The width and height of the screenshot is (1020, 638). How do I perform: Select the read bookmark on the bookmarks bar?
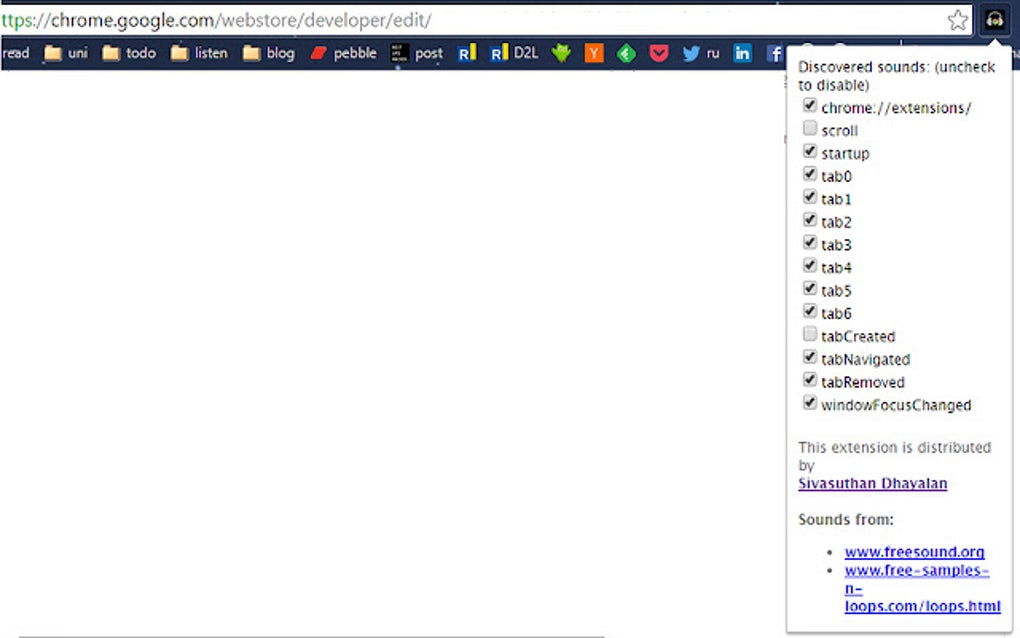(15, 53)
